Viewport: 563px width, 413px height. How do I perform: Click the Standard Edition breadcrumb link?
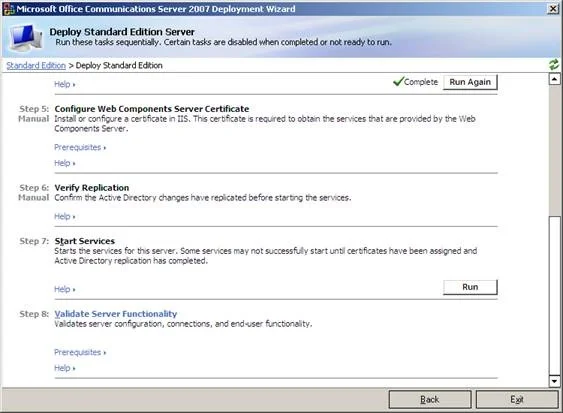tap(36, 65)
